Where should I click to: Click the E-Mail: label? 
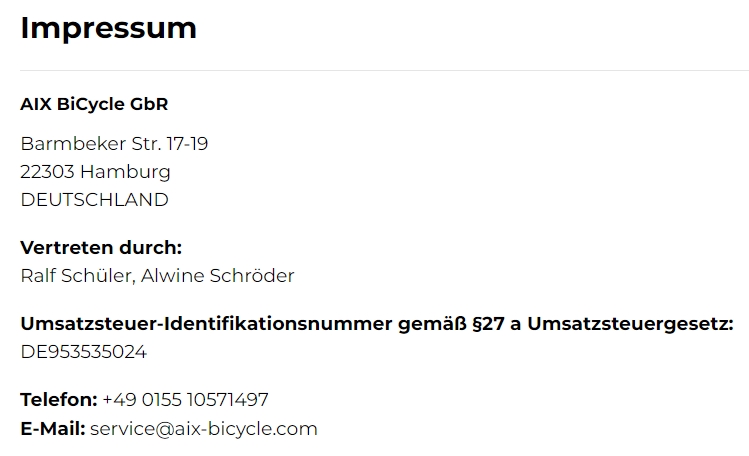click(x=53, y=428)
